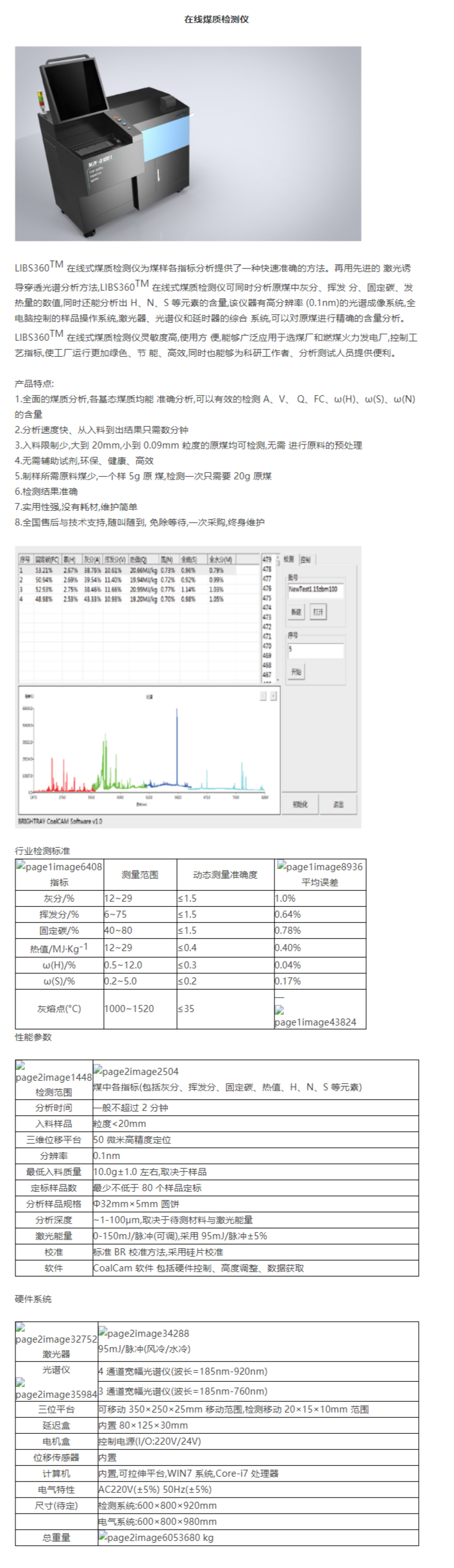The width and height of the screenshot is (454, 1568).
Task: Click the scrollbar beside the 479–467 number list
Action: (x=277, y=617)
